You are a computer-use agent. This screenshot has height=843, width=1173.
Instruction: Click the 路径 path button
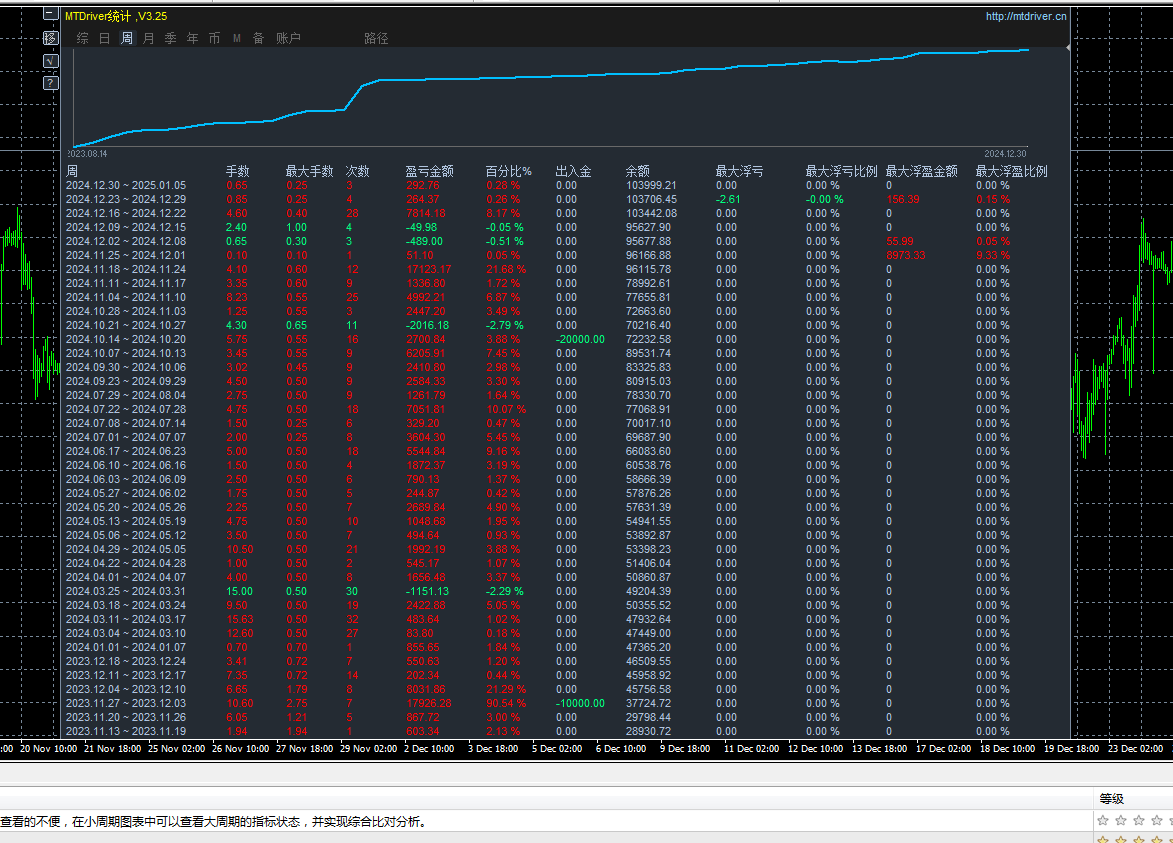tap(376, 39)
